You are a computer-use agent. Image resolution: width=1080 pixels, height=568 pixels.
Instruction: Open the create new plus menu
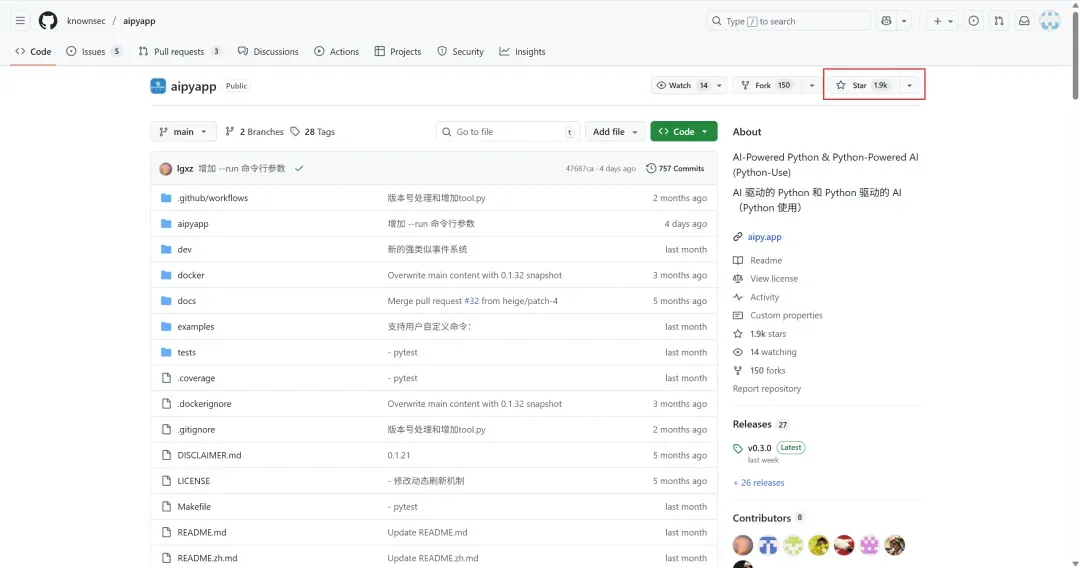(x=943, y=21)
